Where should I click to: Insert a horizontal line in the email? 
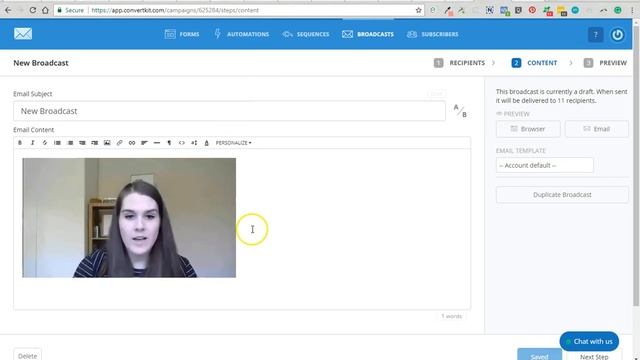click(157, 143)
